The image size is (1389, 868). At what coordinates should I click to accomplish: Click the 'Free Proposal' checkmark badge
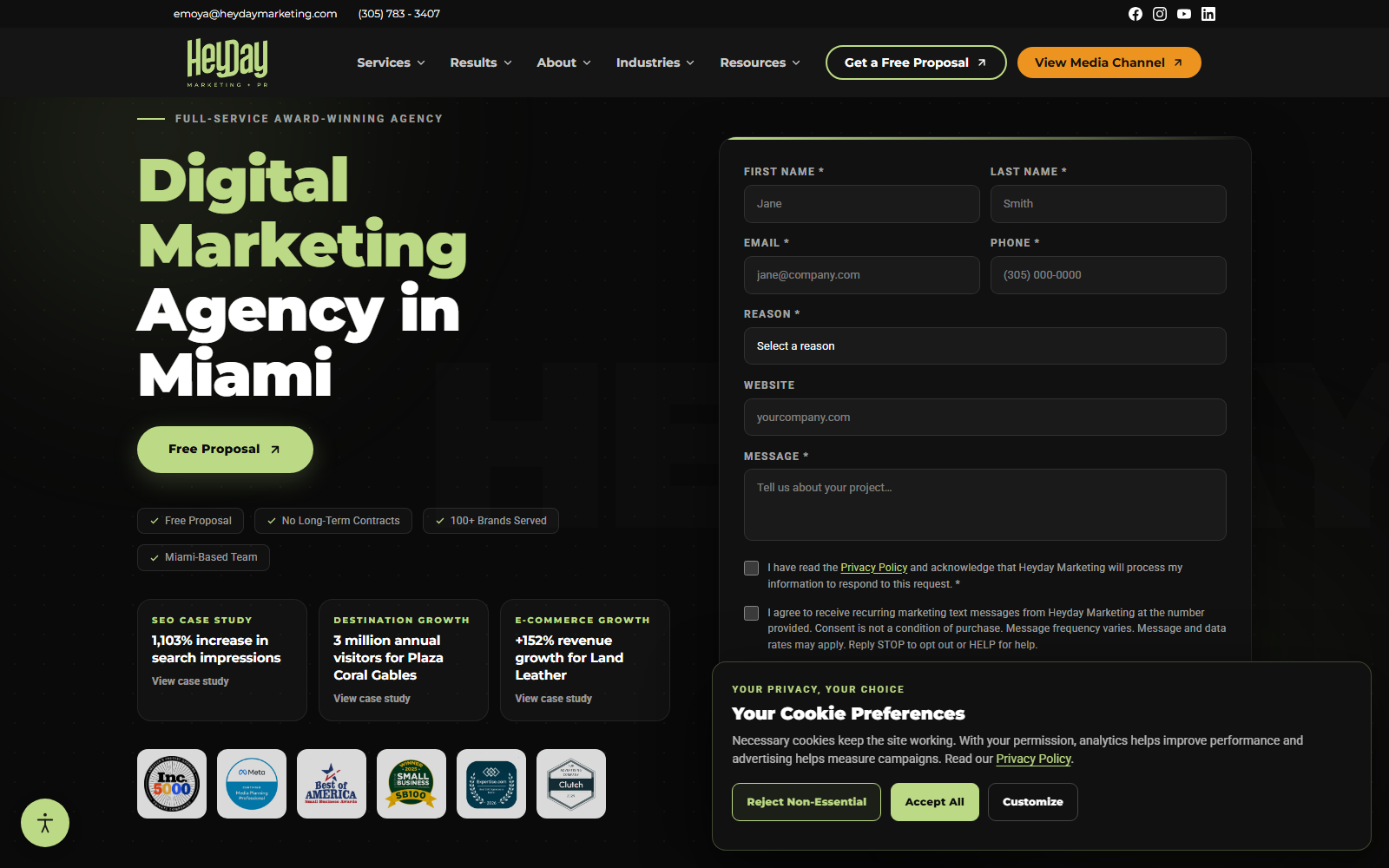click(190, 521)
